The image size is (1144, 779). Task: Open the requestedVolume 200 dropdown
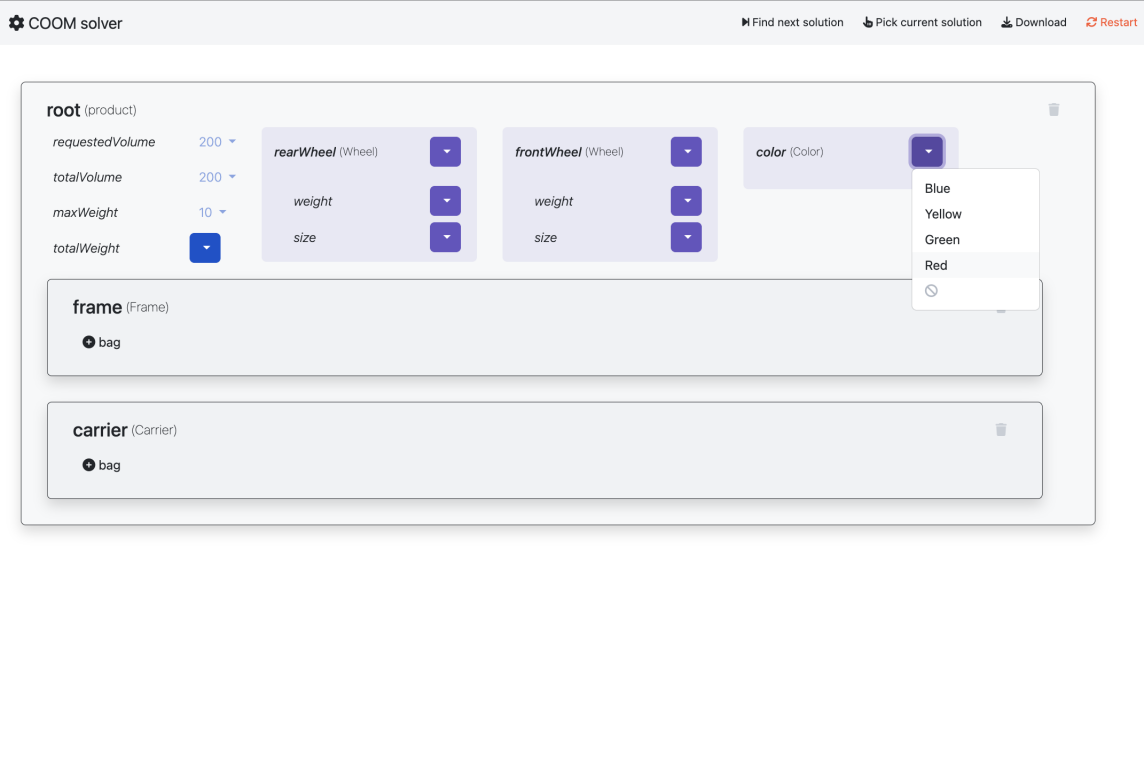point(217,142)
